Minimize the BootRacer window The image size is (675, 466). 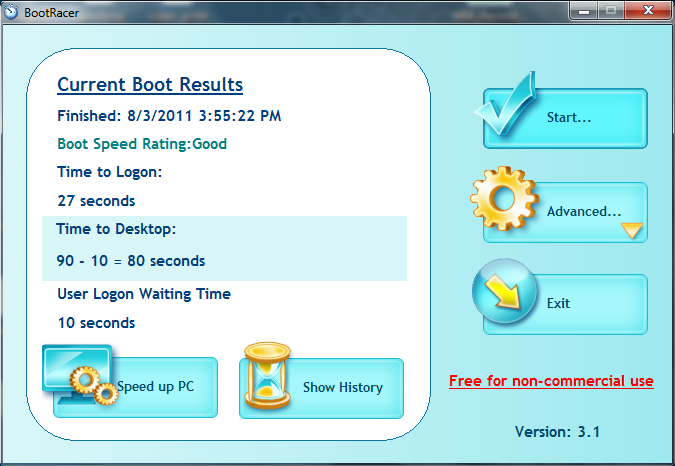point(584,10)
